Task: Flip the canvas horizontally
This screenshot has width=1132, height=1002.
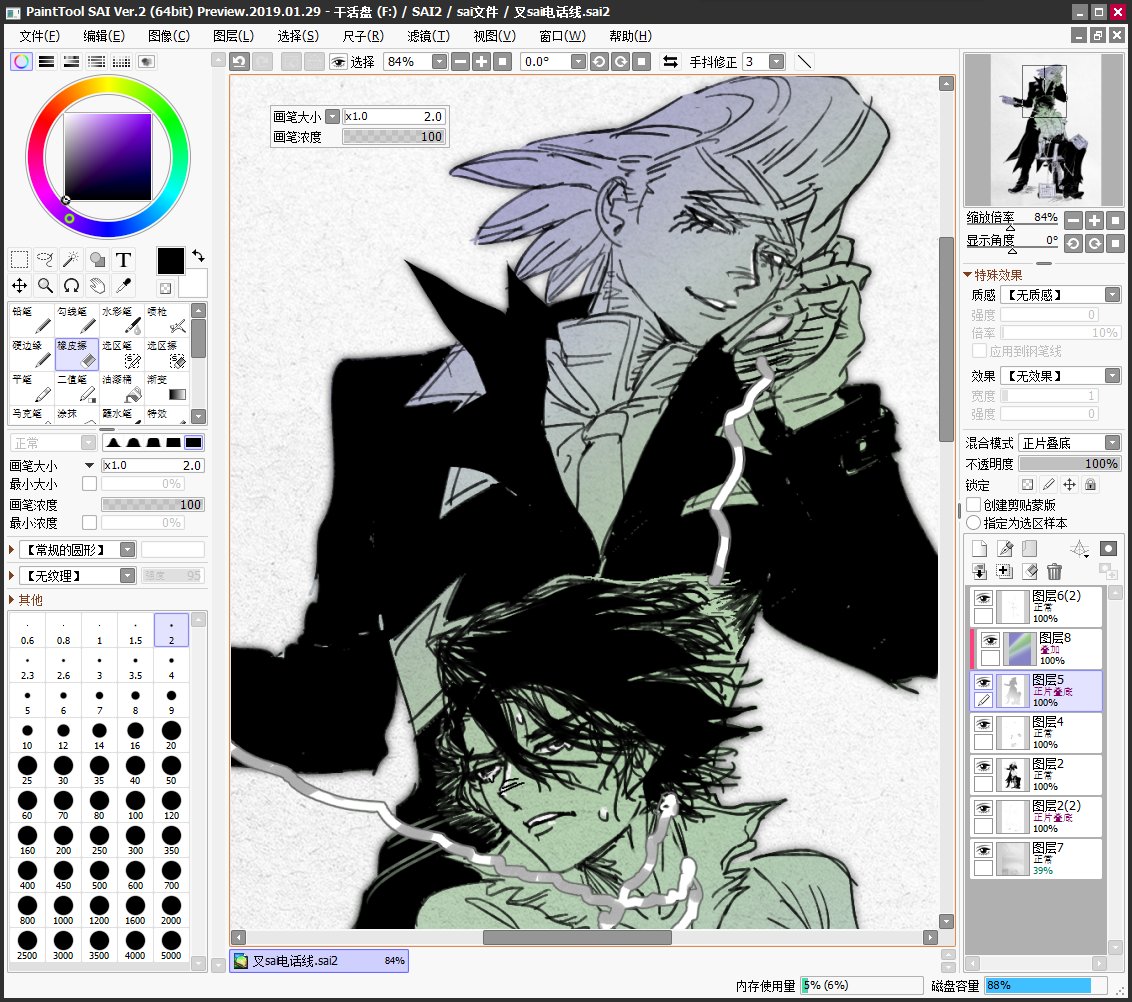Action: pyautogui.click(x=670, y=62)
